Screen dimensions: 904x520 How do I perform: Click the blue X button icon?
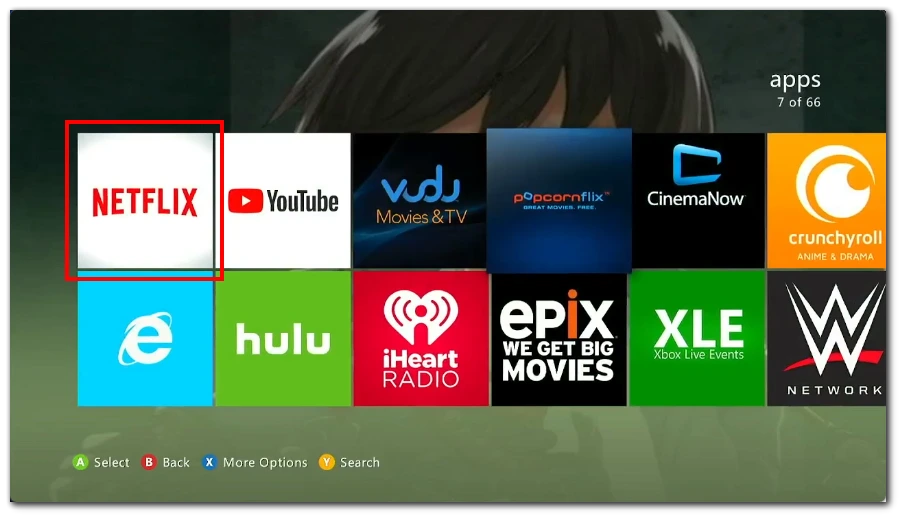pyautogui.click(x=209, y=462)
